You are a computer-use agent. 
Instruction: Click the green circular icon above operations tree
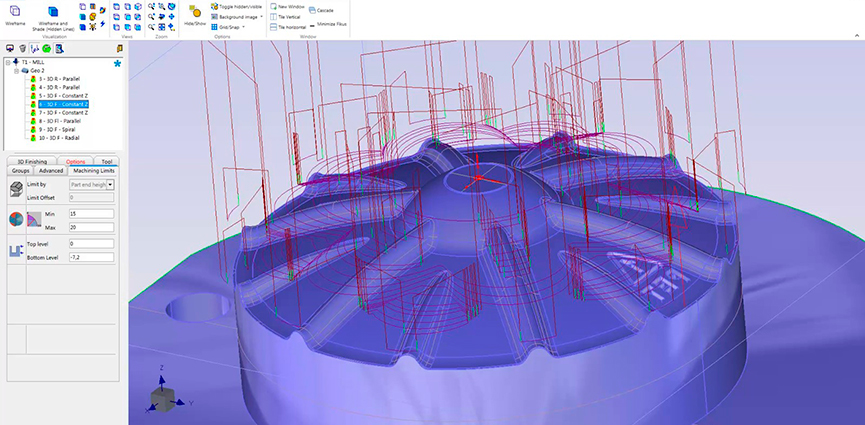pyautogui.click(x=47, y=47)
